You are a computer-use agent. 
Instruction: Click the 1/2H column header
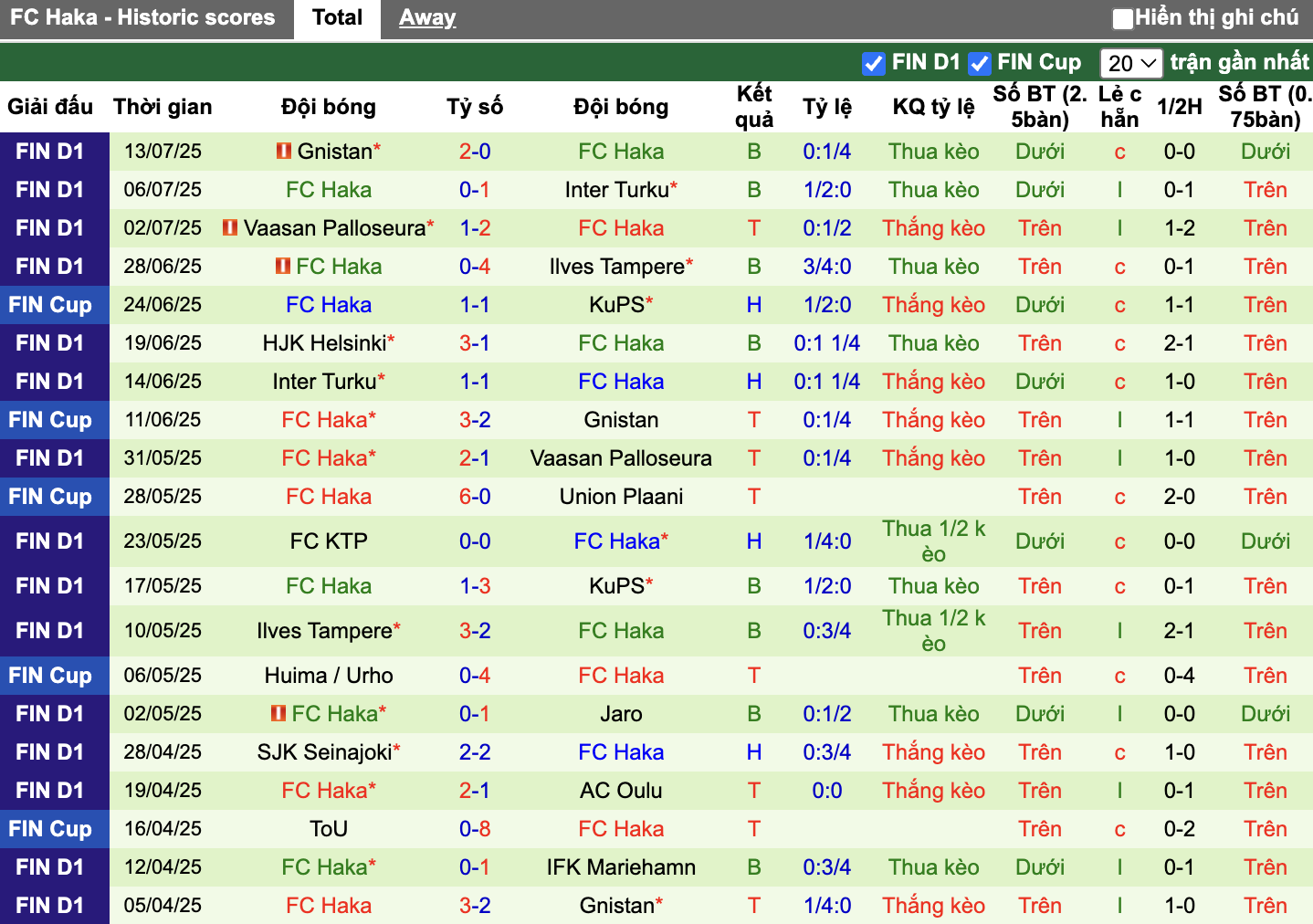[1180, 107]
